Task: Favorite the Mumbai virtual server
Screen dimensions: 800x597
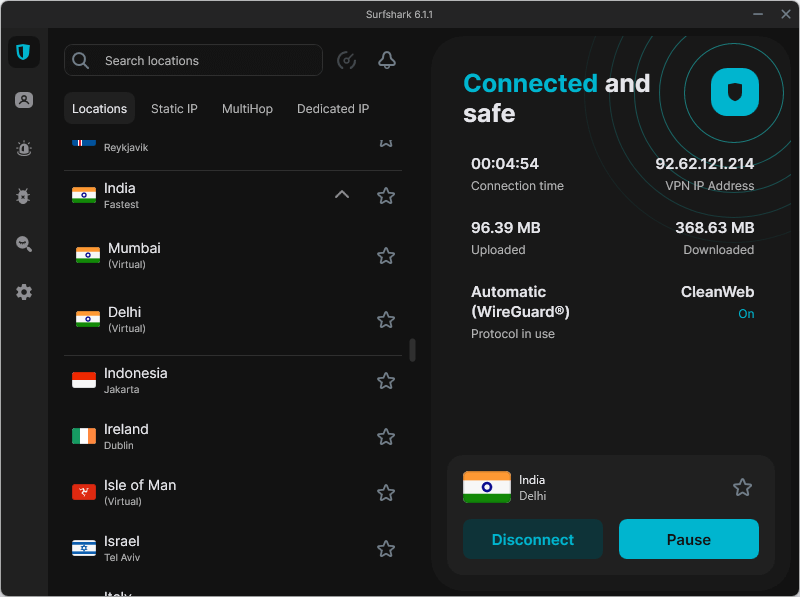Action: pyautogui.click(x=386, y=256)
